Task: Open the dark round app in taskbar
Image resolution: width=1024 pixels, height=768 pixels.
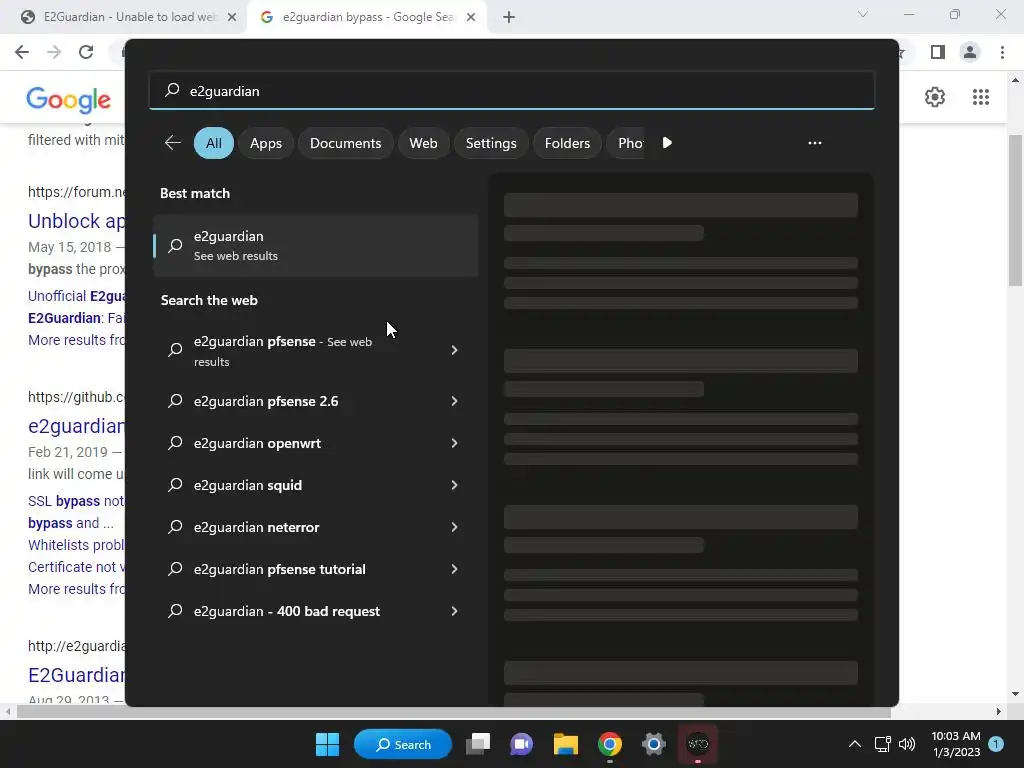Action: coord(698,744)
